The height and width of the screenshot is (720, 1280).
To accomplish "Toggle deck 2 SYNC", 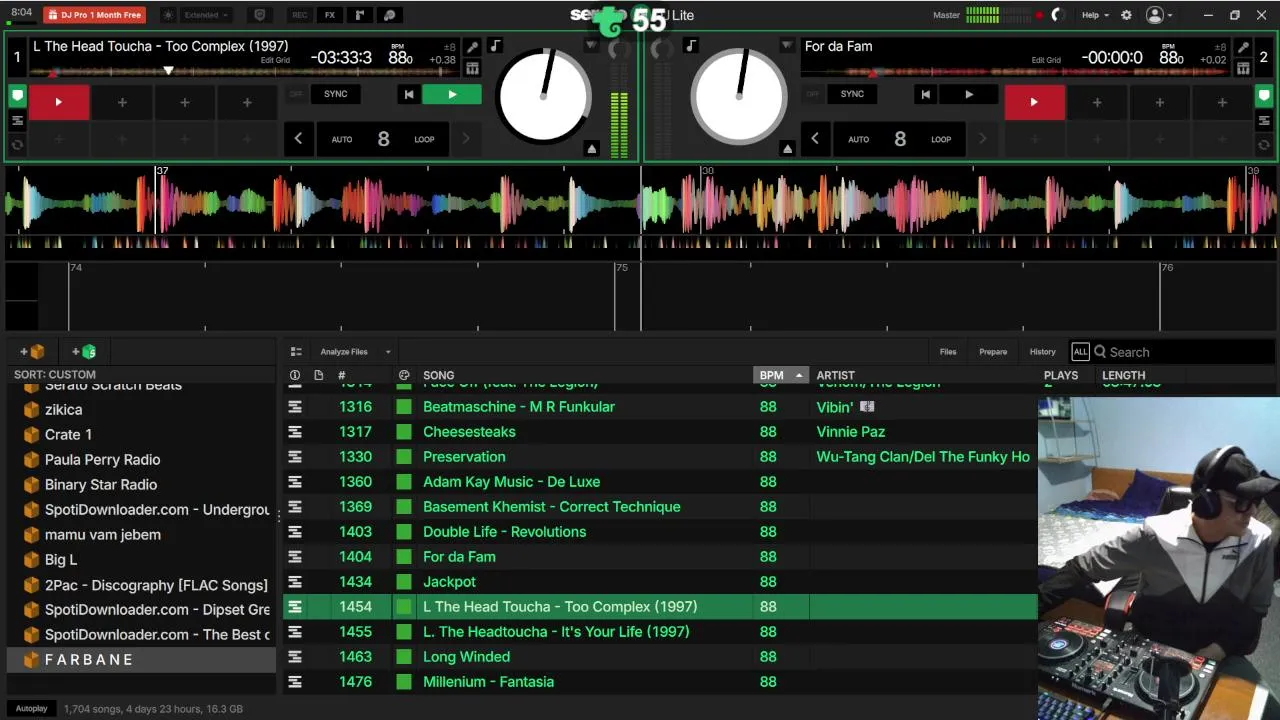I will (x=852, y=94).
